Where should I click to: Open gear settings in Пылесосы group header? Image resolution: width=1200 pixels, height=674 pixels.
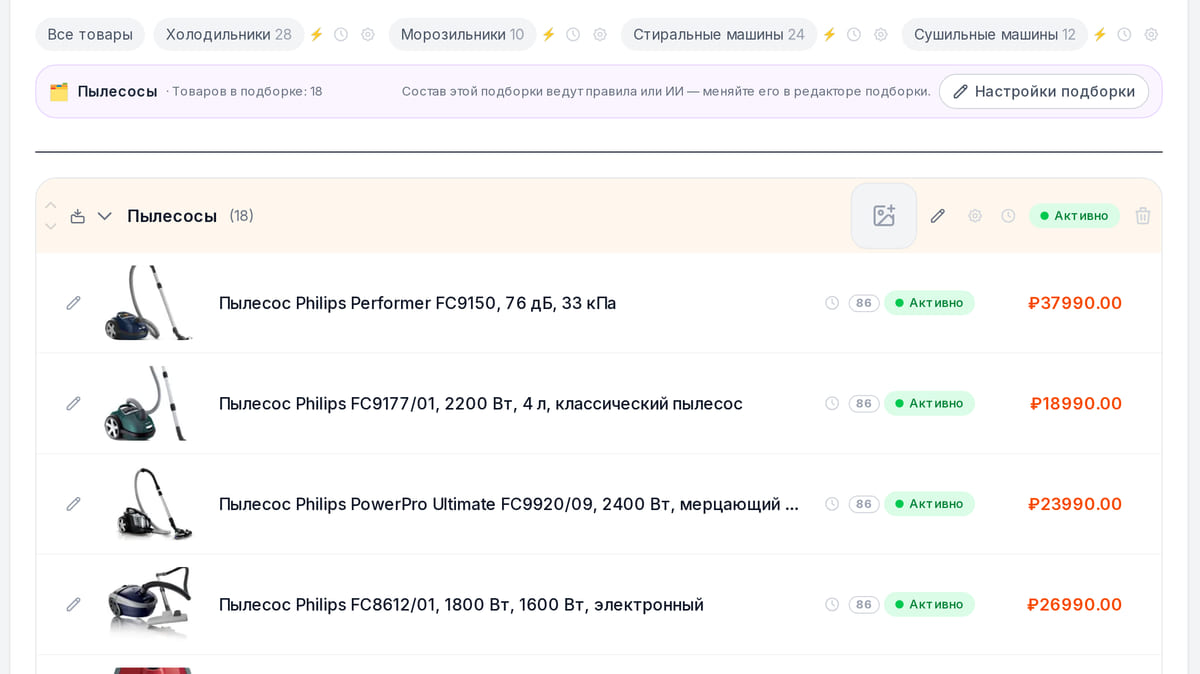click(x=975, y=216)
